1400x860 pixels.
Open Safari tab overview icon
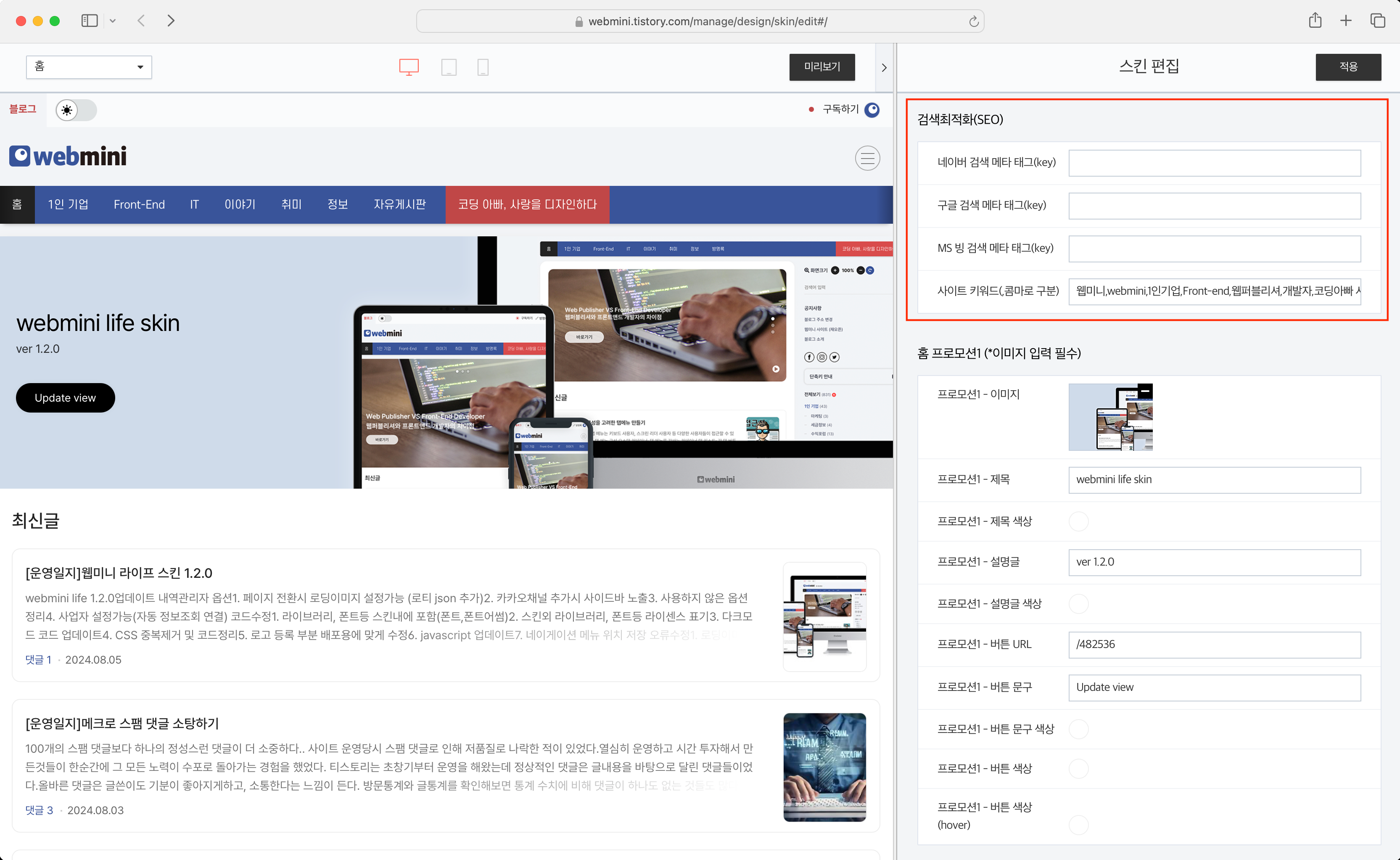(x=1377, y=21)
